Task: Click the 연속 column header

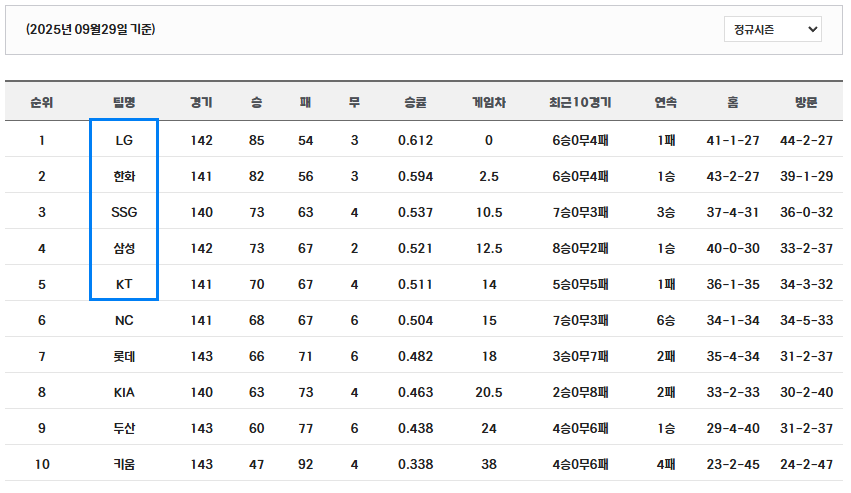Action: (666, 102)
